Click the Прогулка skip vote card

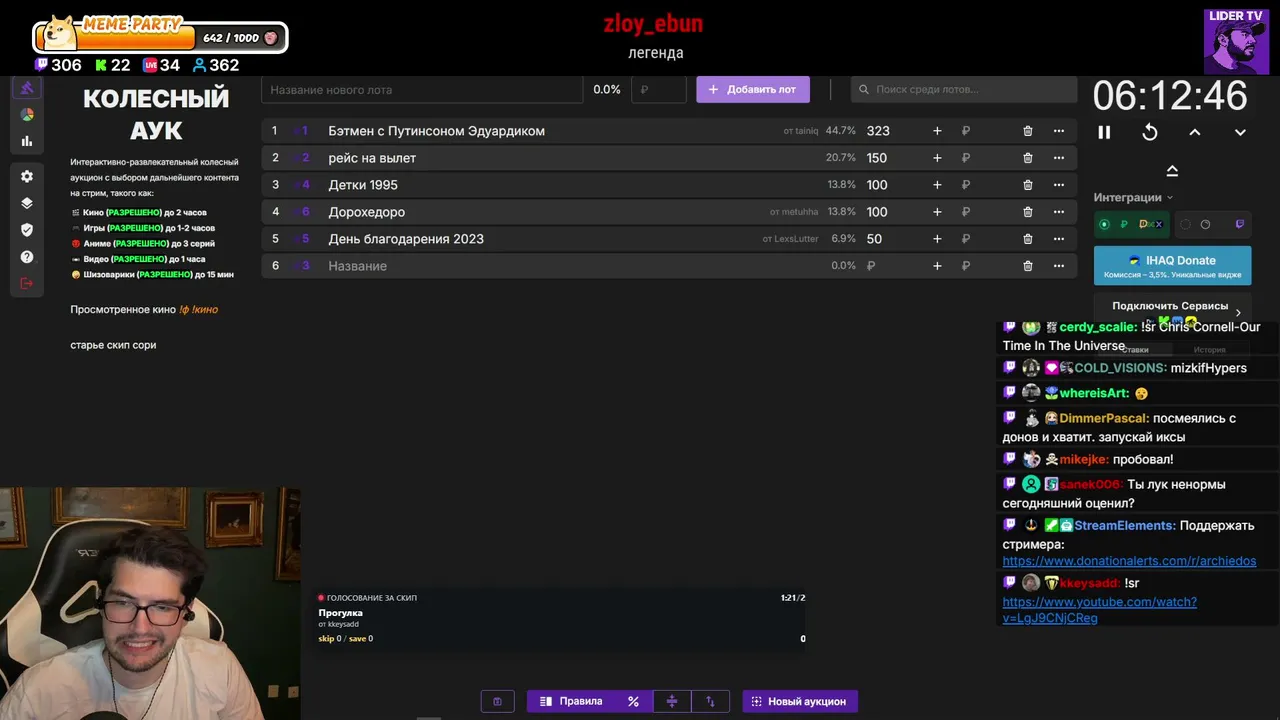pos(561,618)
